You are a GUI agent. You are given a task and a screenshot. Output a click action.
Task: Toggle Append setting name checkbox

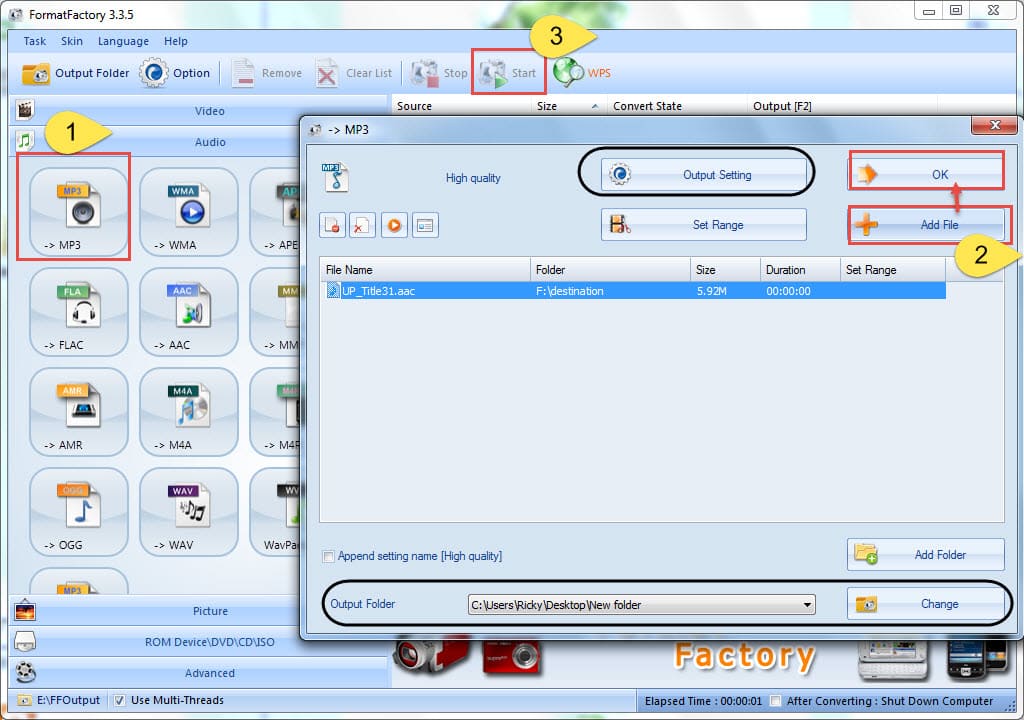(328, 557)
